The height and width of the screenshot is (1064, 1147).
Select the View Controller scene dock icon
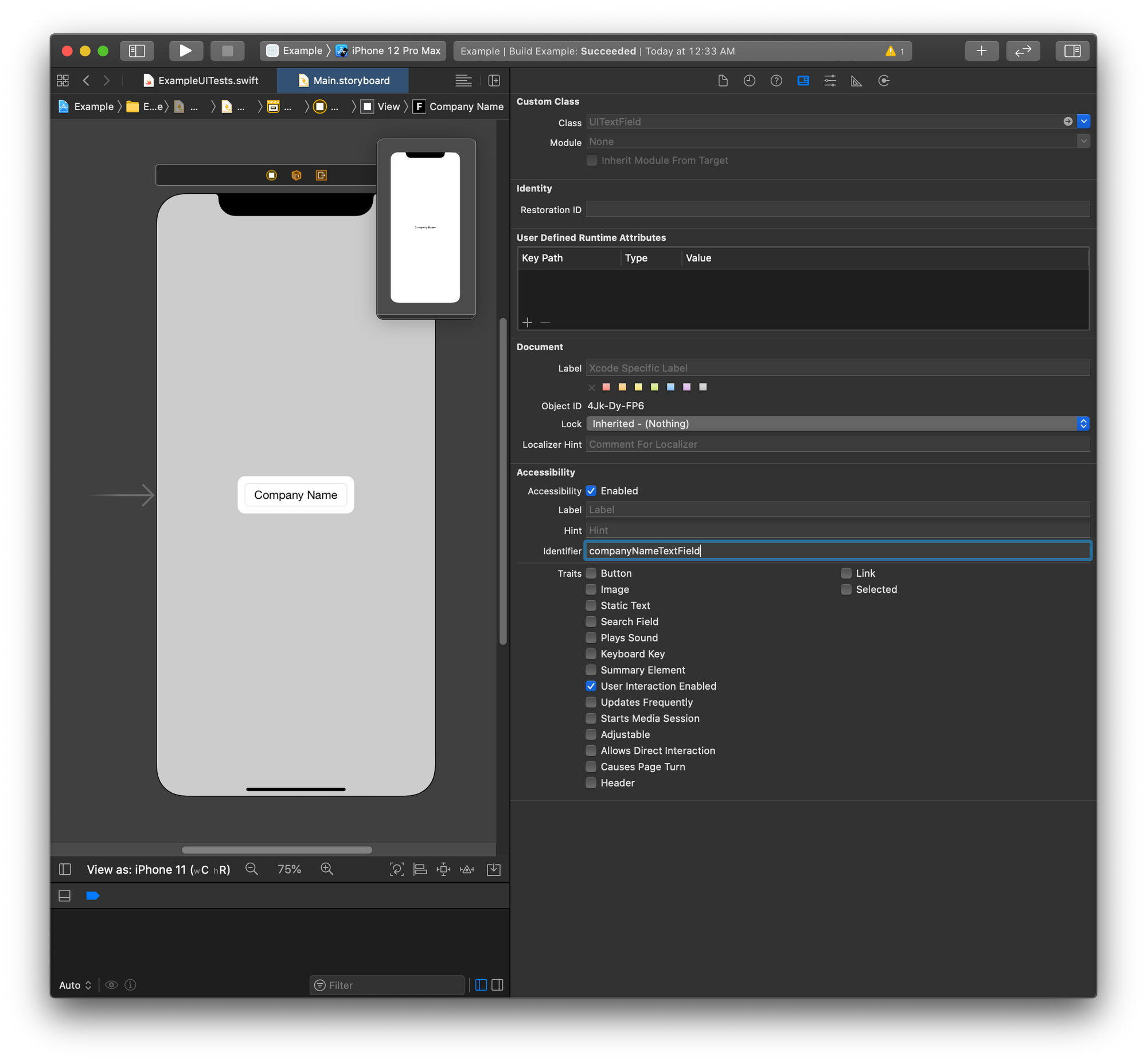click(x=271, y=175)
